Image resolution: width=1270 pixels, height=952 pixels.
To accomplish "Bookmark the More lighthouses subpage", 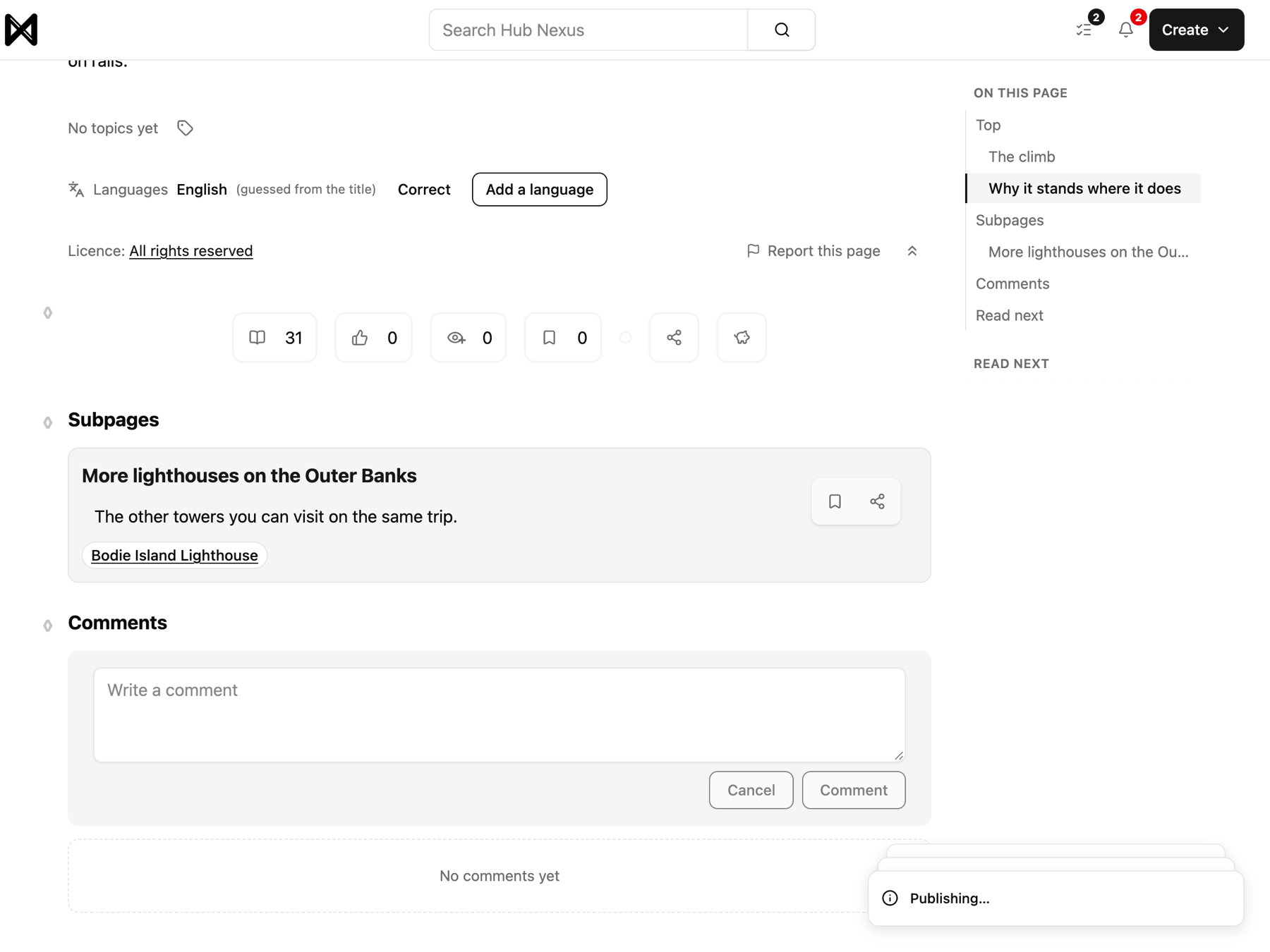I will [x=835, y=501].
